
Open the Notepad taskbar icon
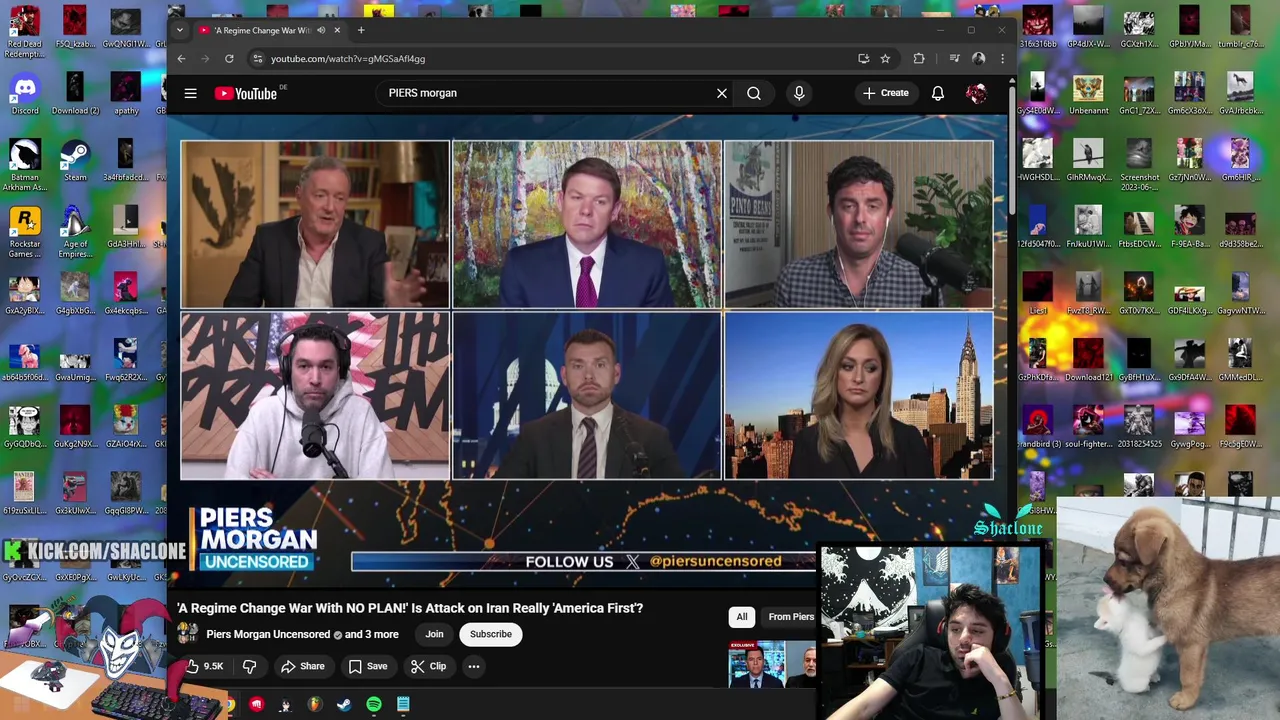click(x=404, y=705)
